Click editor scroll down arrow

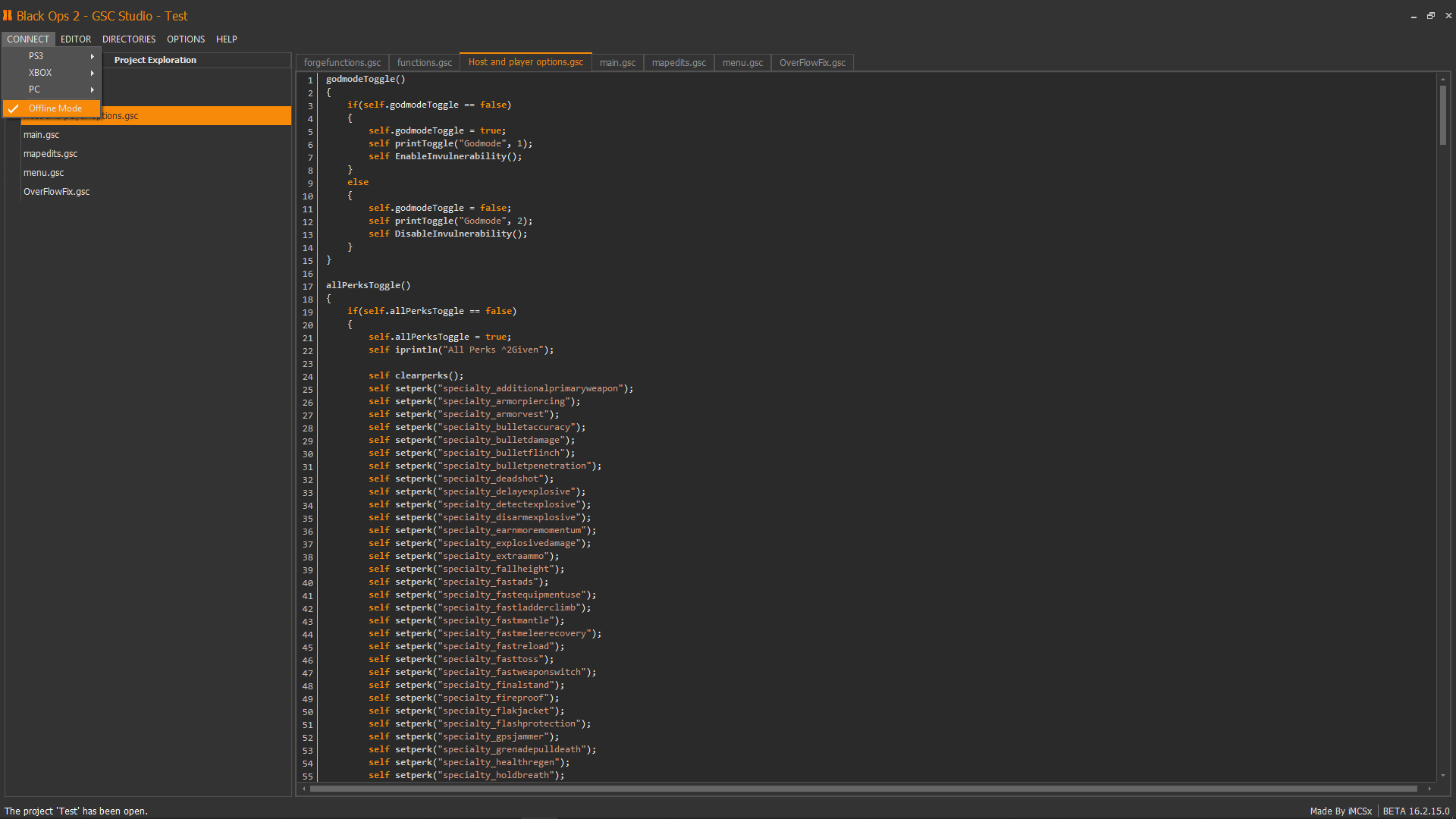tap(1442, 776)
